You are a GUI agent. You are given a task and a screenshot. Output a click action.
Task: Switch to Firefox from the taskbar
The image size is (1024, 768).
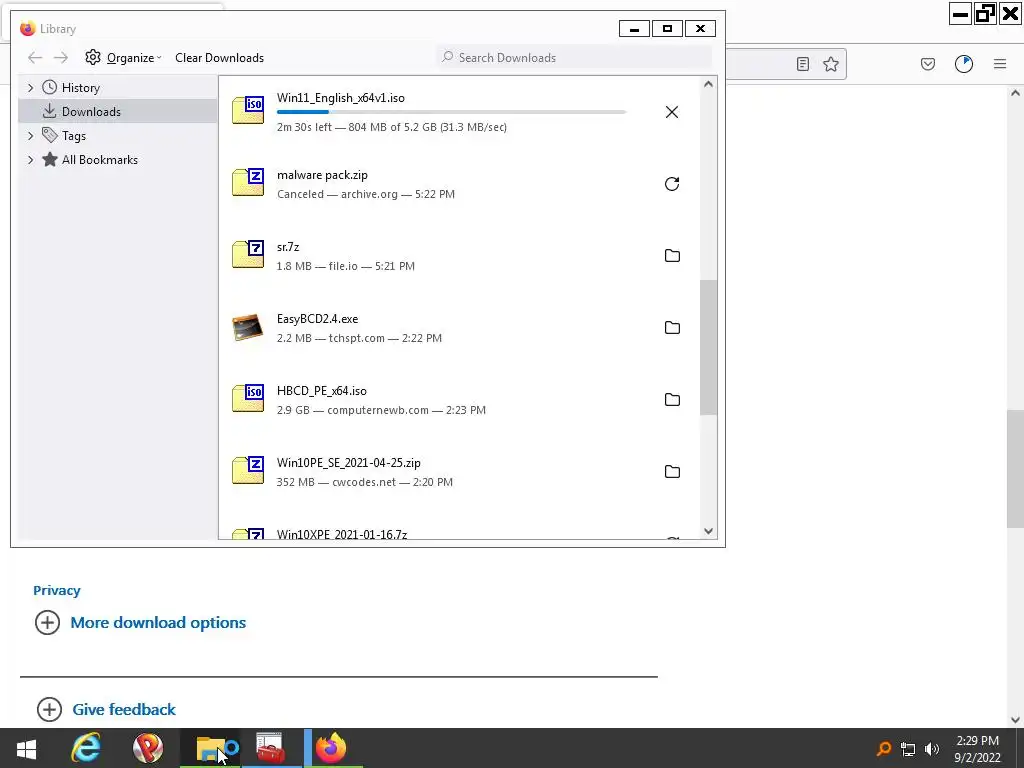[332, 748]
